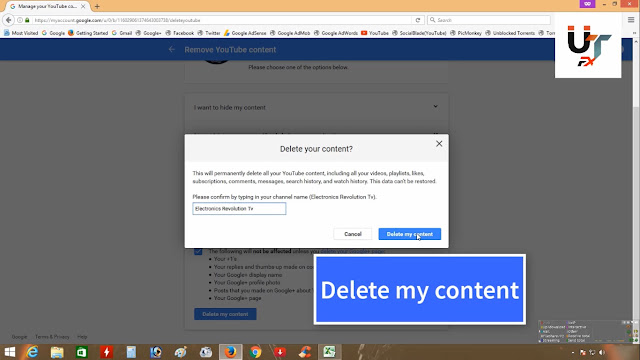The image size is (640, 360).
Task: Cancel the delete content dialog
Action: [x=353, y=234]
